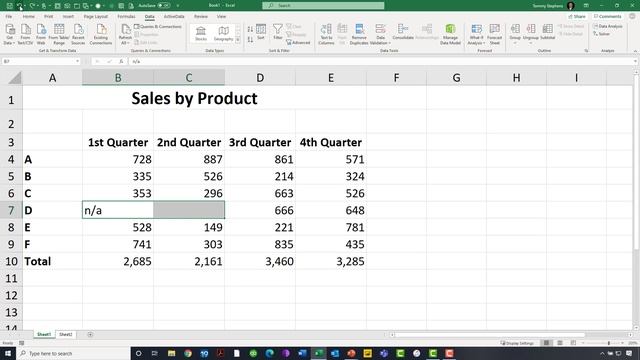Expand the formula bar

pos(635,61)
